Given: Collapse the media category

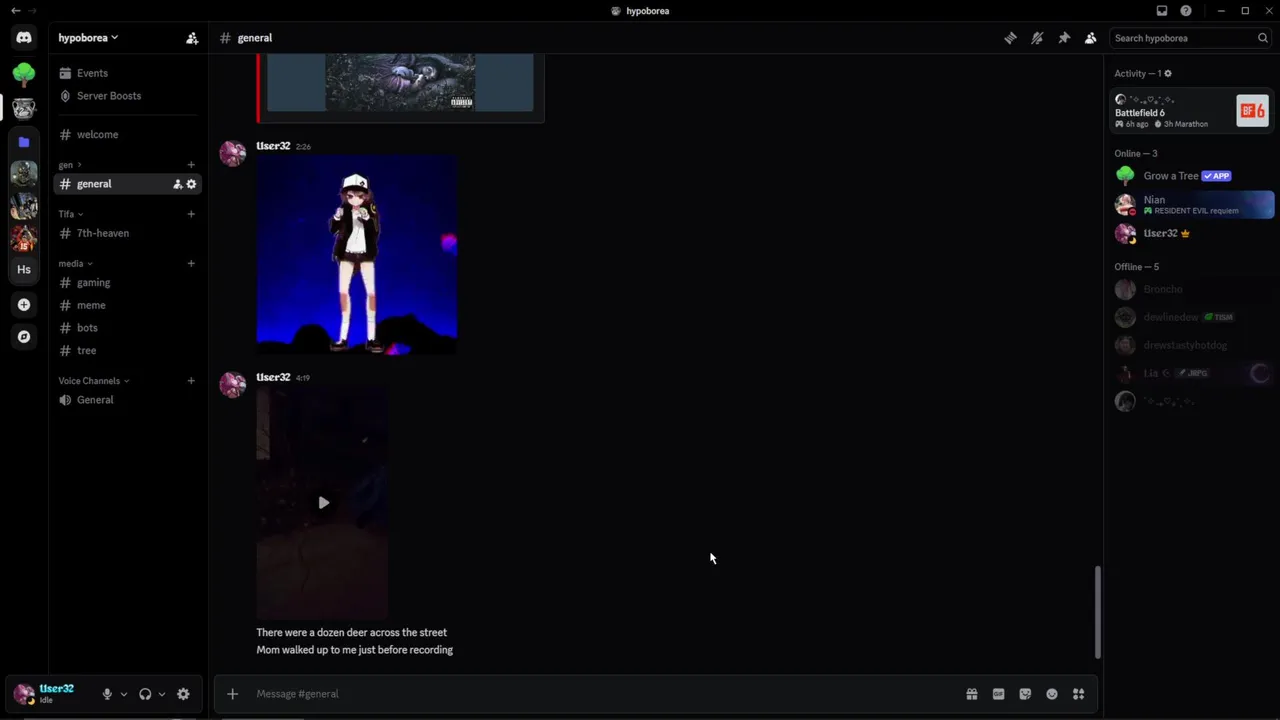Looking at the screenshot, I should (x=75, y=264).
